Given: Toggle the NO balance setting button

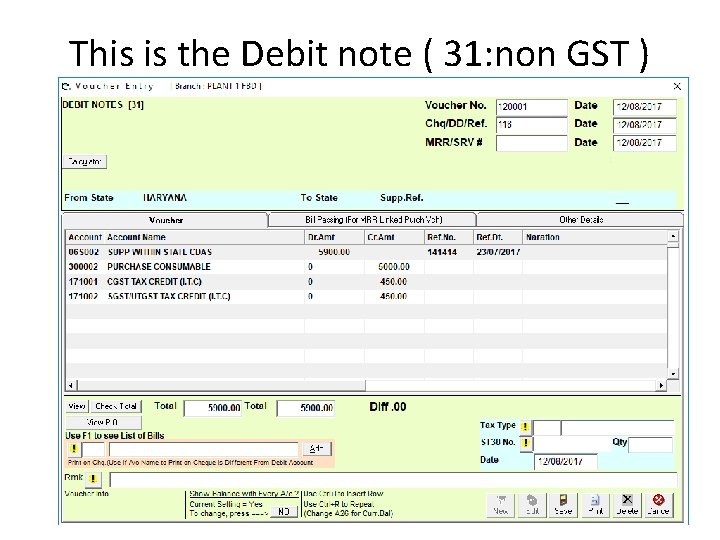Looking at the screenshot, I should point(284,512).
